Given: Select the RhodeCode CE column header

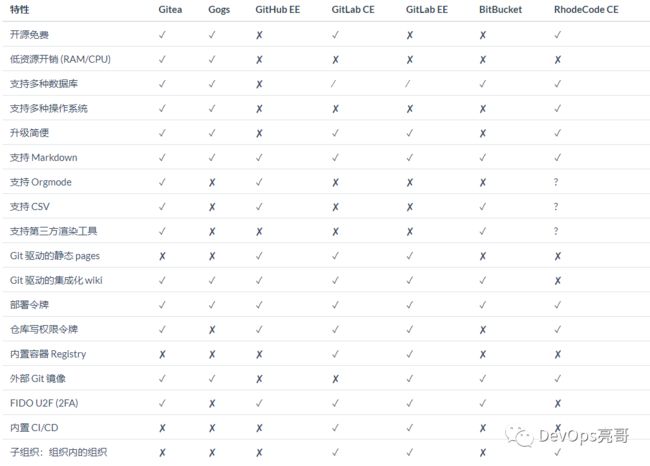Looking at the screenshot, I should point(586,10).
